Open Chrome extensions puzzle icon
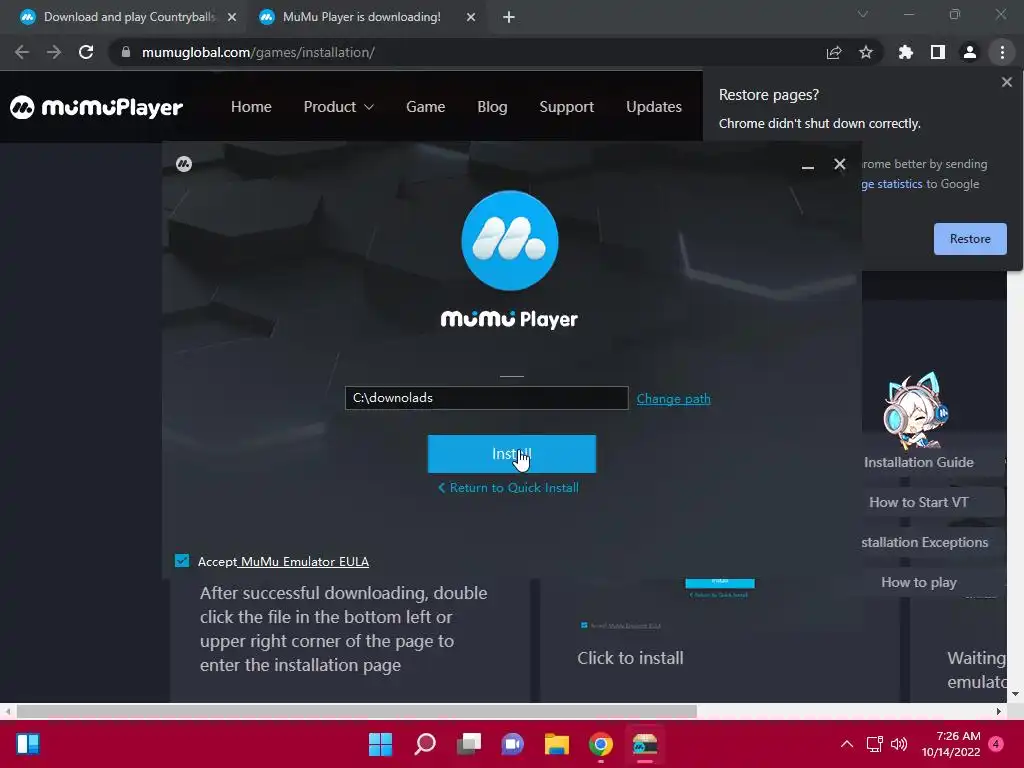Image resolution: width=1024 pixels, height=768 pixels. pyautogui.click(x=906, y=52)
